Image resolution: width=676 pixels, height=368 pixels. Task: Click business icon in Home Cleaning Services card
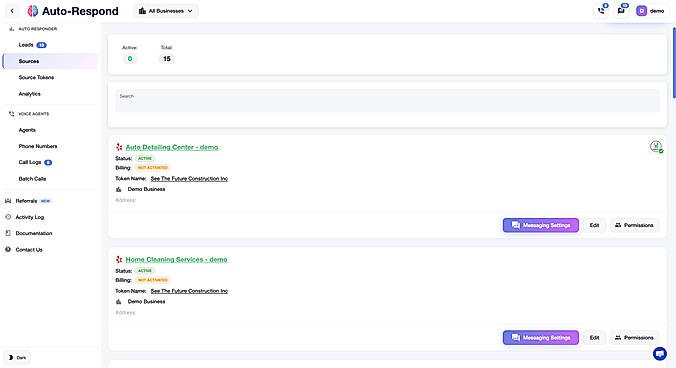(x=119, y=302)
